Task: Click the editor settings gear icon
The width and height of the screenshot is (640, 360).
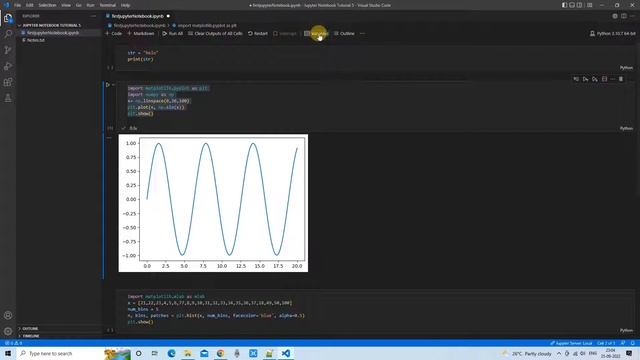Action: [615, 16]
